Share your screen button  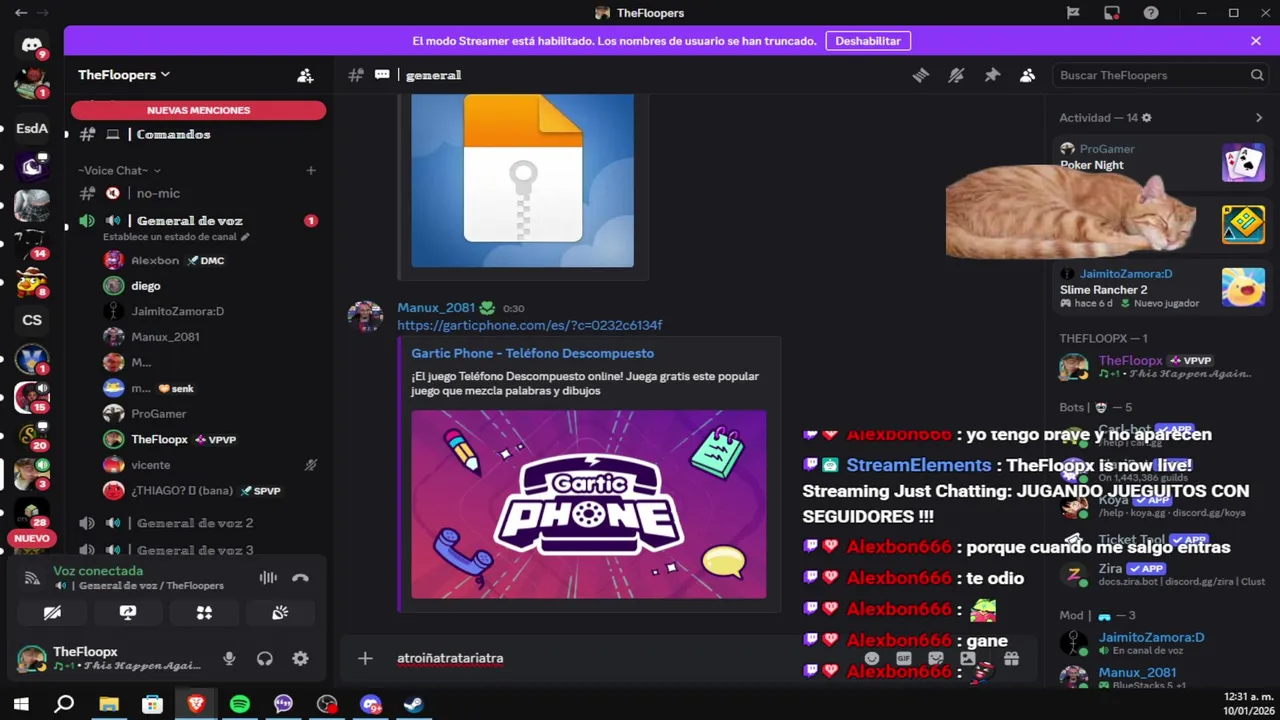[x=128, y=612]
